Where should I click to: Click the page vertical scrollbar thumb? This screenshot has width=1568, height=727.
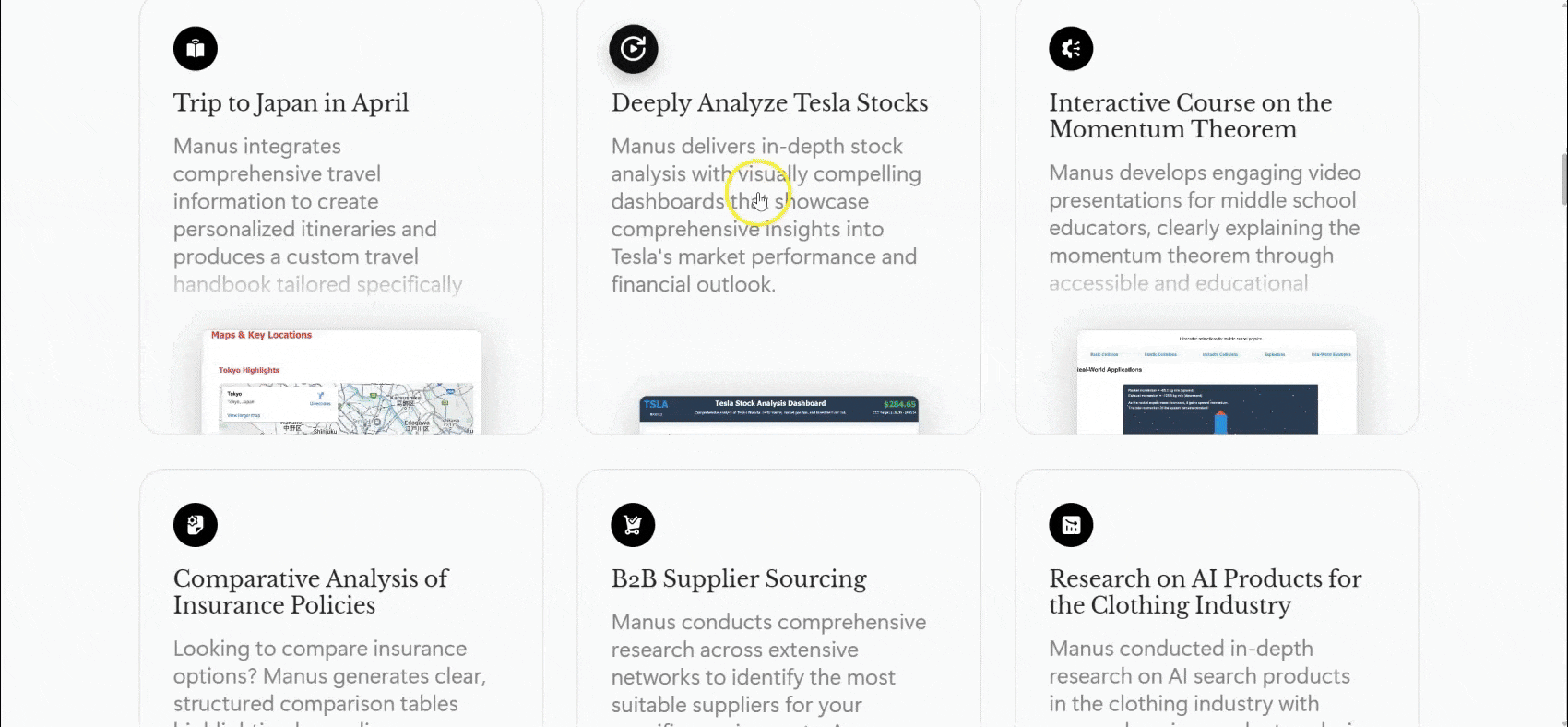point(1563,180)
